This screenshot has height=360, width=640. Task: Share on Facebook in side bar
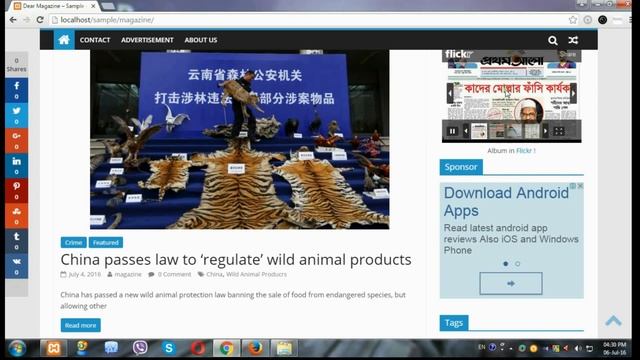17,90
